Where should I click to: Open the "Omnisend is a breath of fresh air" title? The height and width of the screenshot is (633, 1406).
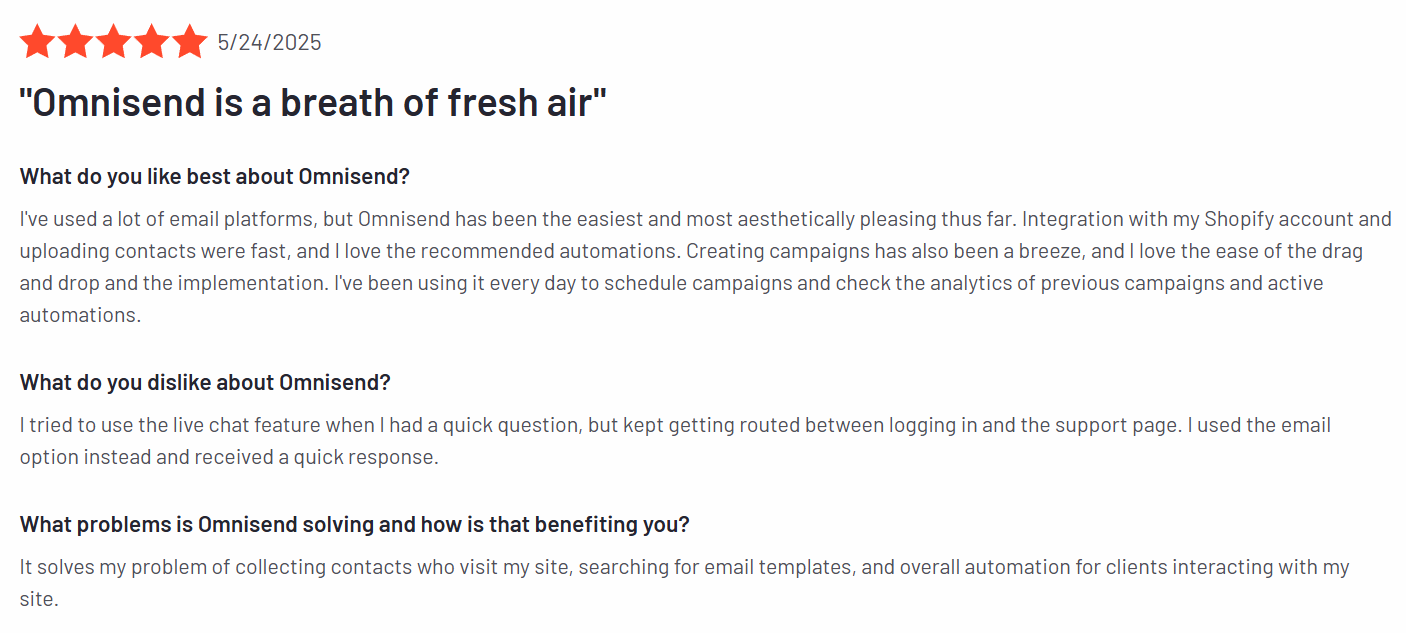click(x=314, y=103)
